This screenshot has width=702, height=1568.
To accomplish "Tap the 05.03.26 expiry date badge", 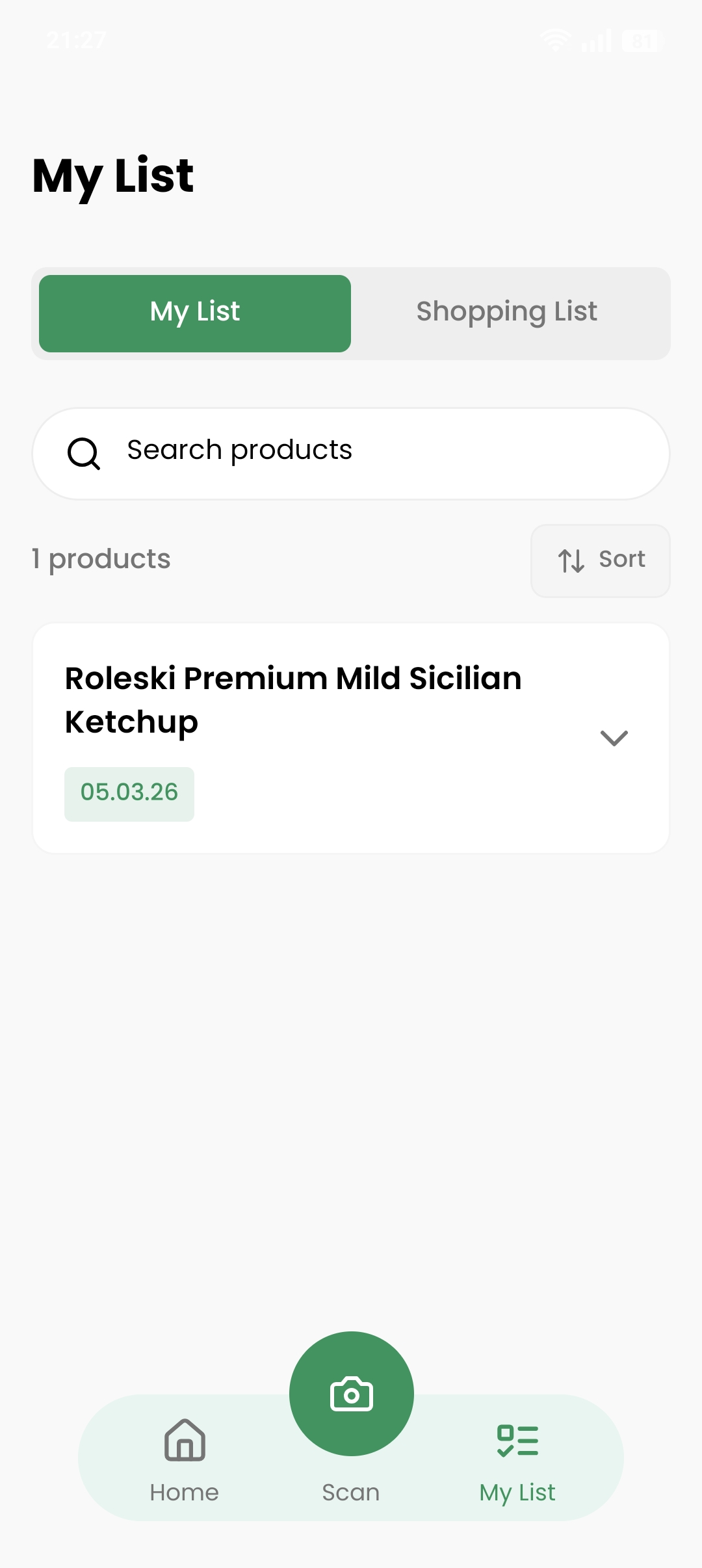I will click(x=129, y=794).
